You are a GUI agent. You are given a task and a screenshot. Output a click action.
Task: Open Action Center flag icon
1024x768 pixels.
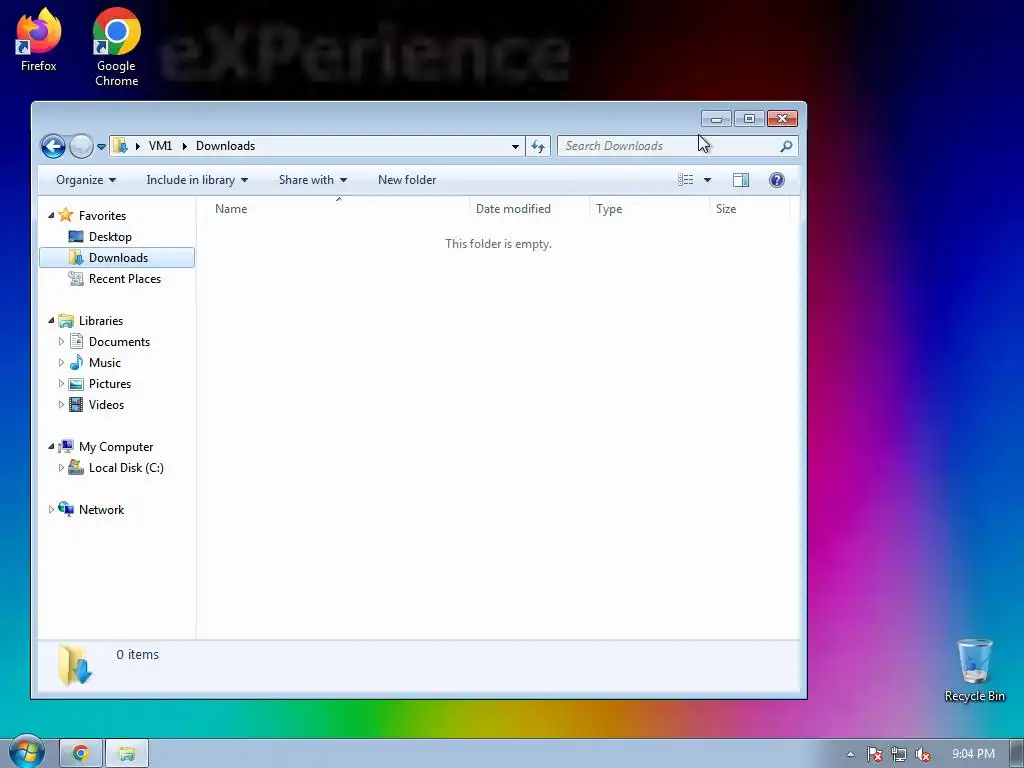(874, 754)
